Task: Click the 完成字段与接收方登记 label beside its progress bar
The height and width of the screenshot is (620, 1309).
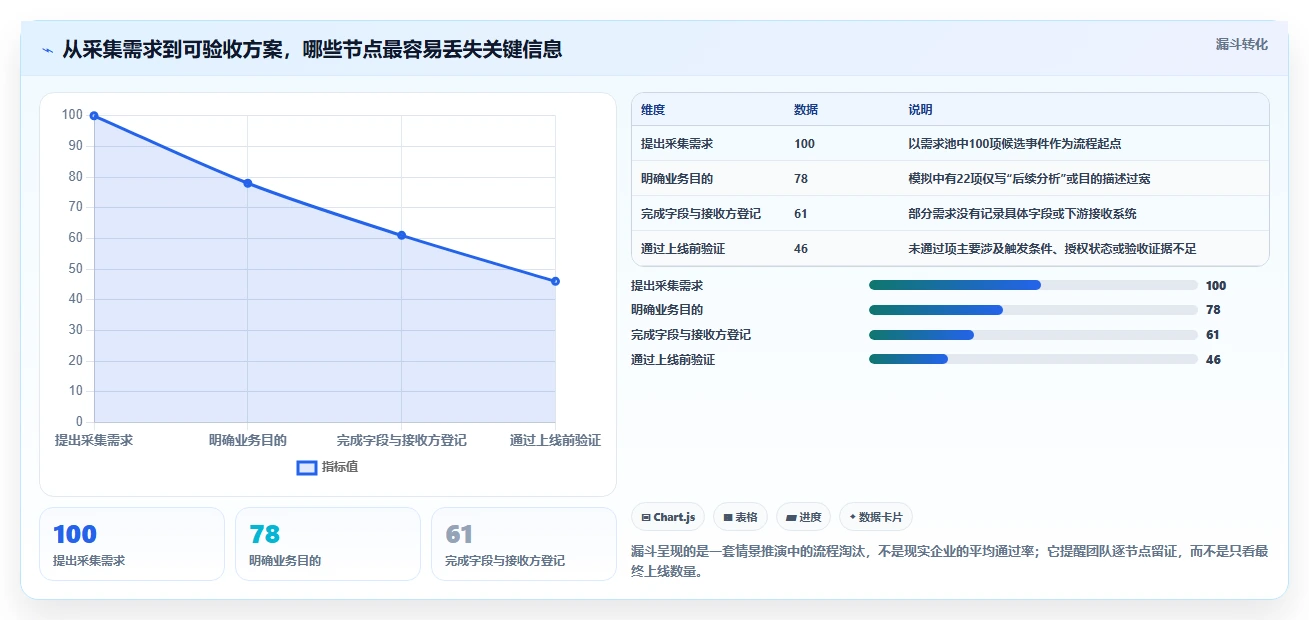Action: pyautogui.click(x=691, y=335)
